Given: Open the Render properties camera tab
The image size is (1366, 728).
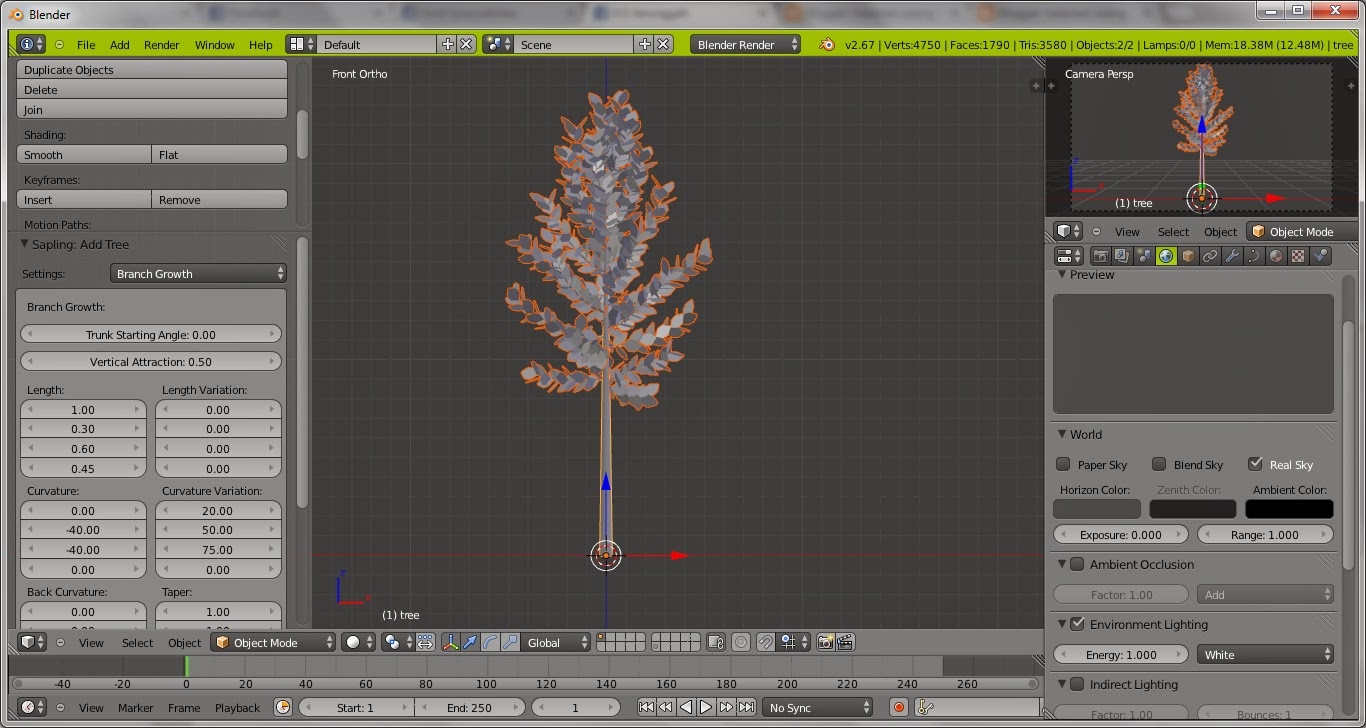Looking at the screenshot, I should pos(1100,256).
